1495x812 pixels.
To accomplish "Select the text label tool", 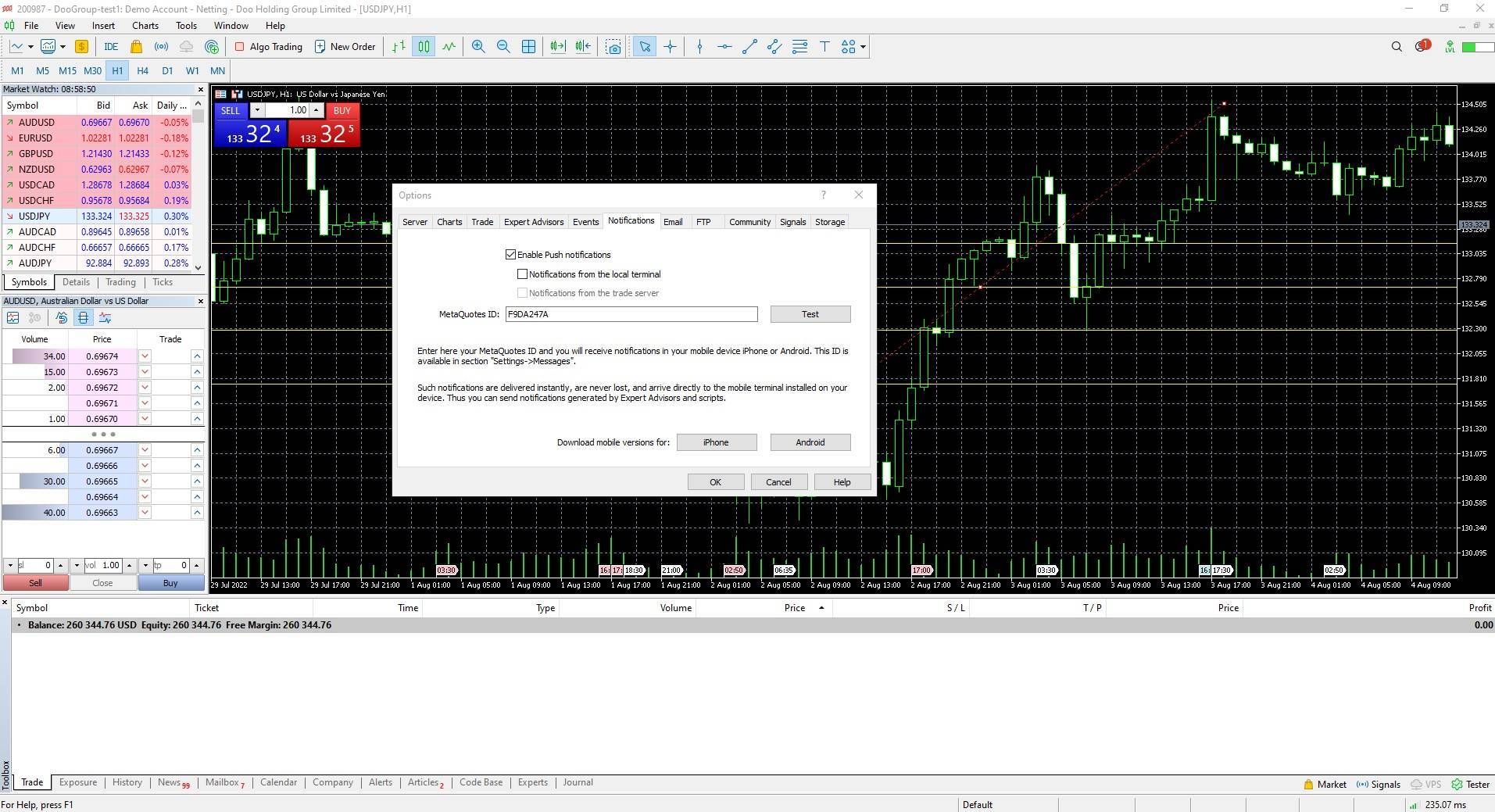I will coord(824,47).
